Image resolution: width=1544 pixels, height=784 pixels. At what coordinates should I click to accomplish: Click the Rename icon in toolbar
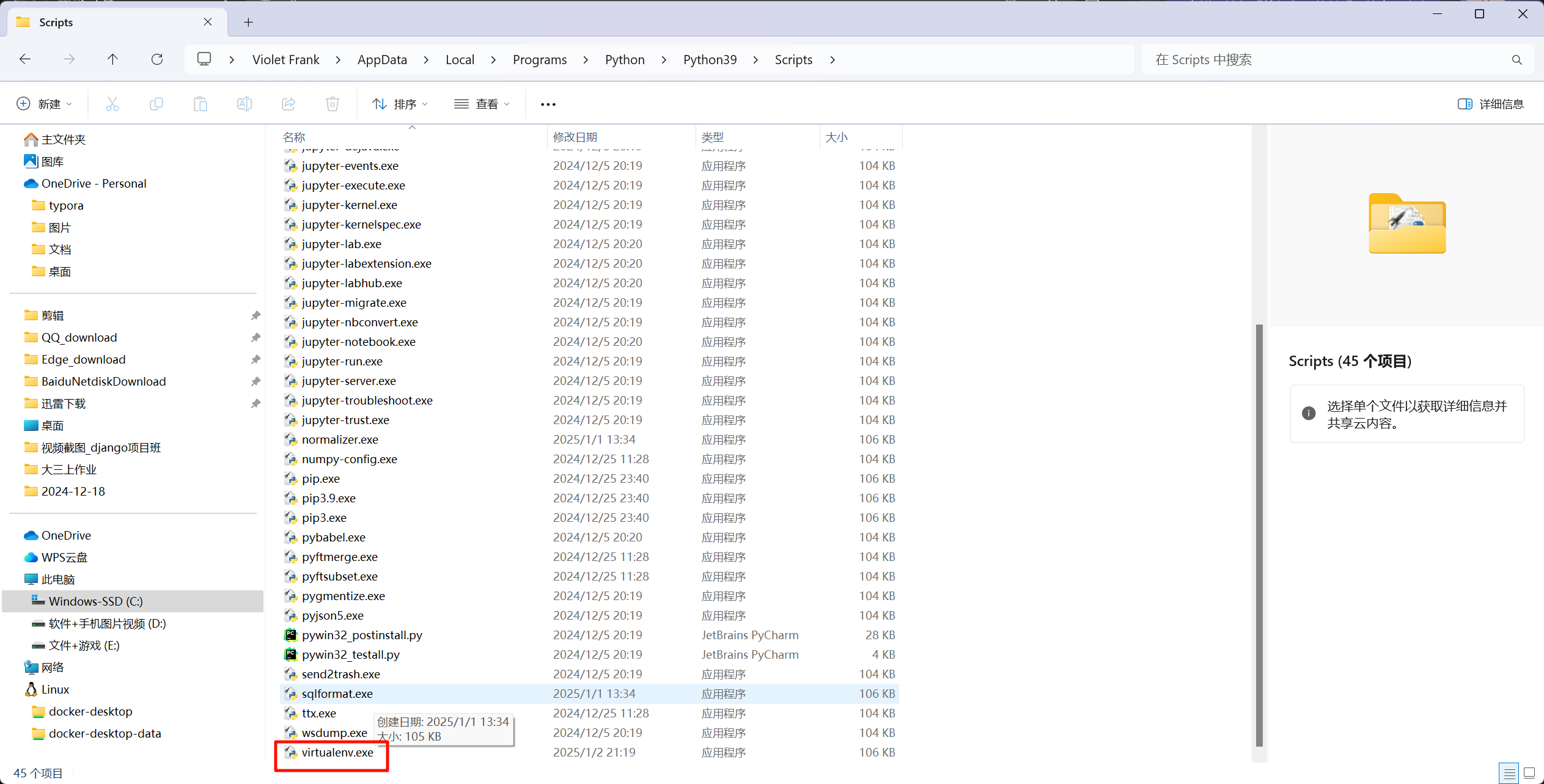(x=244, y=104)
